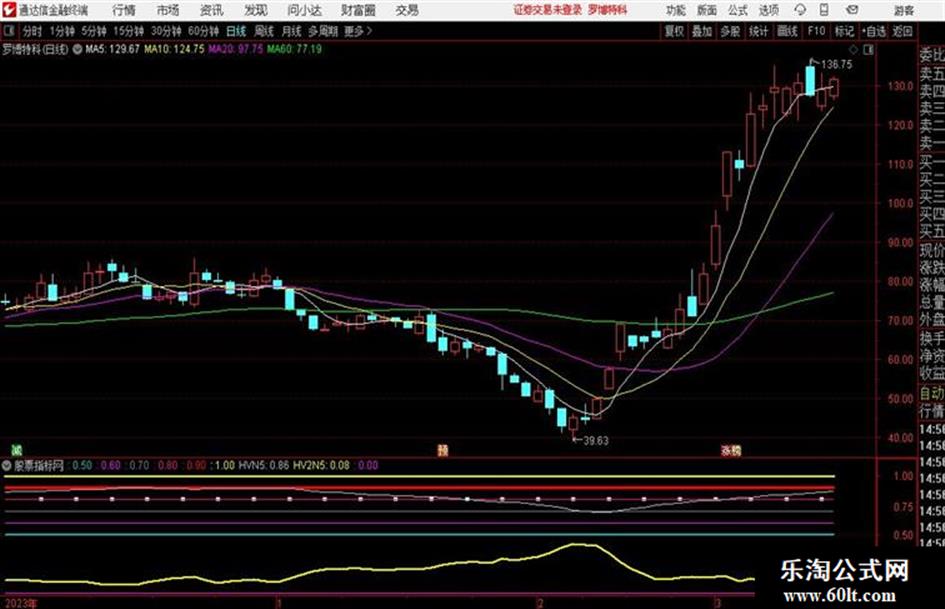Screen dimensions: 945x609
Task: Click the 2023年 date axis label
Action: [x=20, y=603]
